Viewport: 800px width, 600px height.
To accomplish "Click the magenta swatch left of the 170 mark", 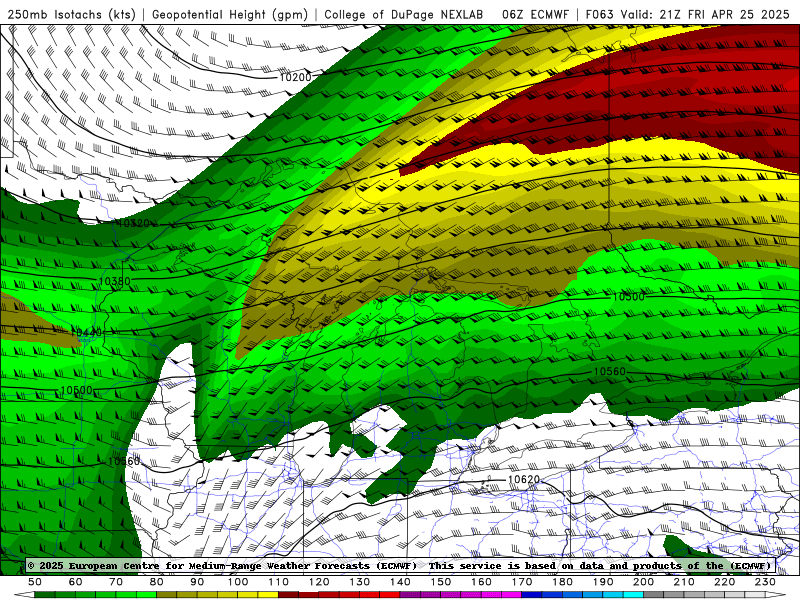I will [x=512, y=595].
